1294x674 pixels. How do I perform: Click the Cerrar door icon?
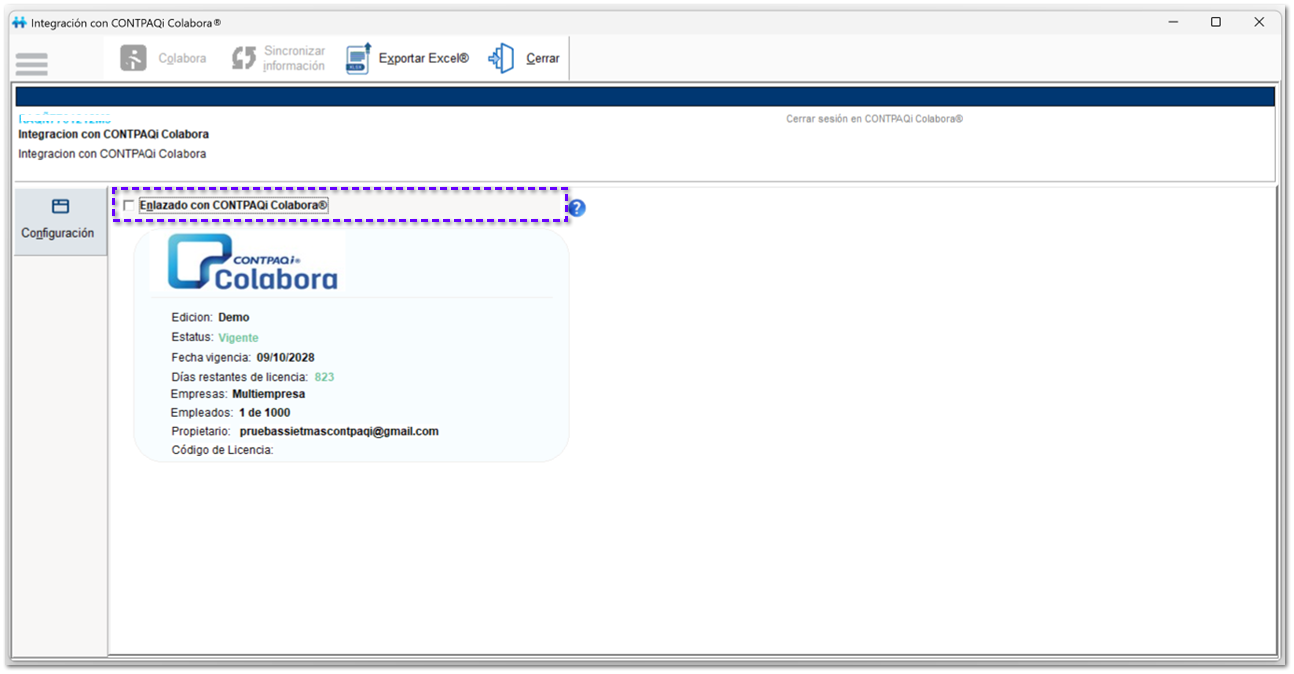[x=501, y=58]
